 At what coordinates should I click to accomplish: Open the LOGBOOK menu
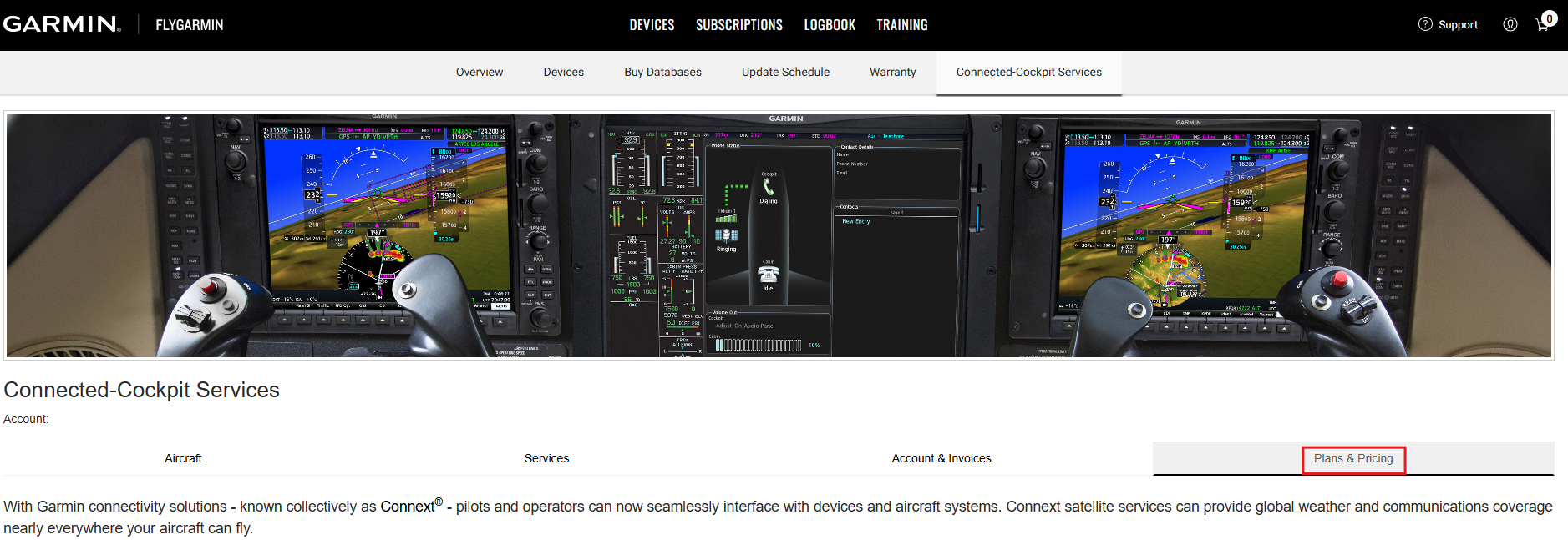[x=830, y=25]
